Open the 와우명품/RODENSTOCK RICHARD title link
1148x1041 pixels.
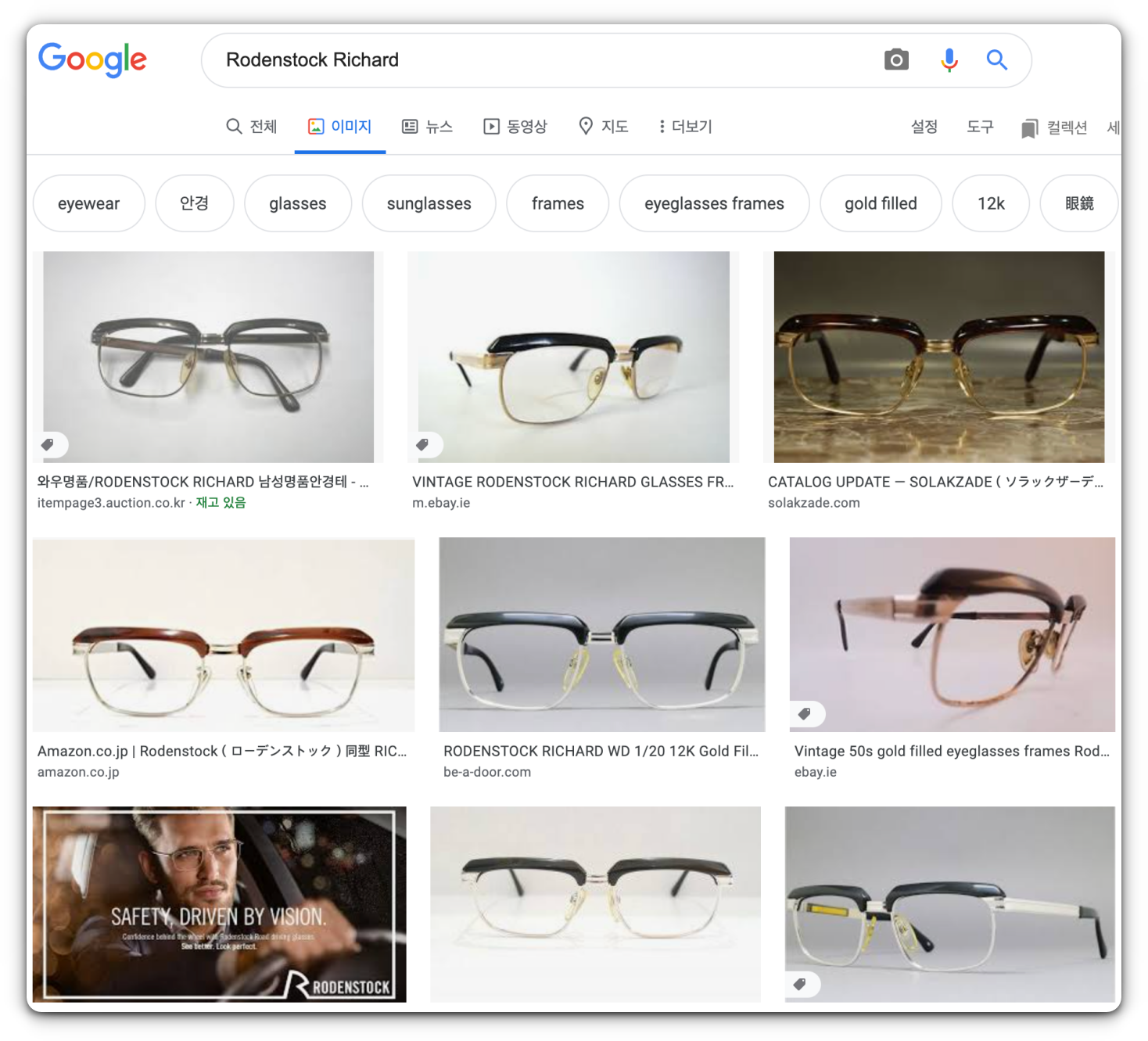click(203, 482)
